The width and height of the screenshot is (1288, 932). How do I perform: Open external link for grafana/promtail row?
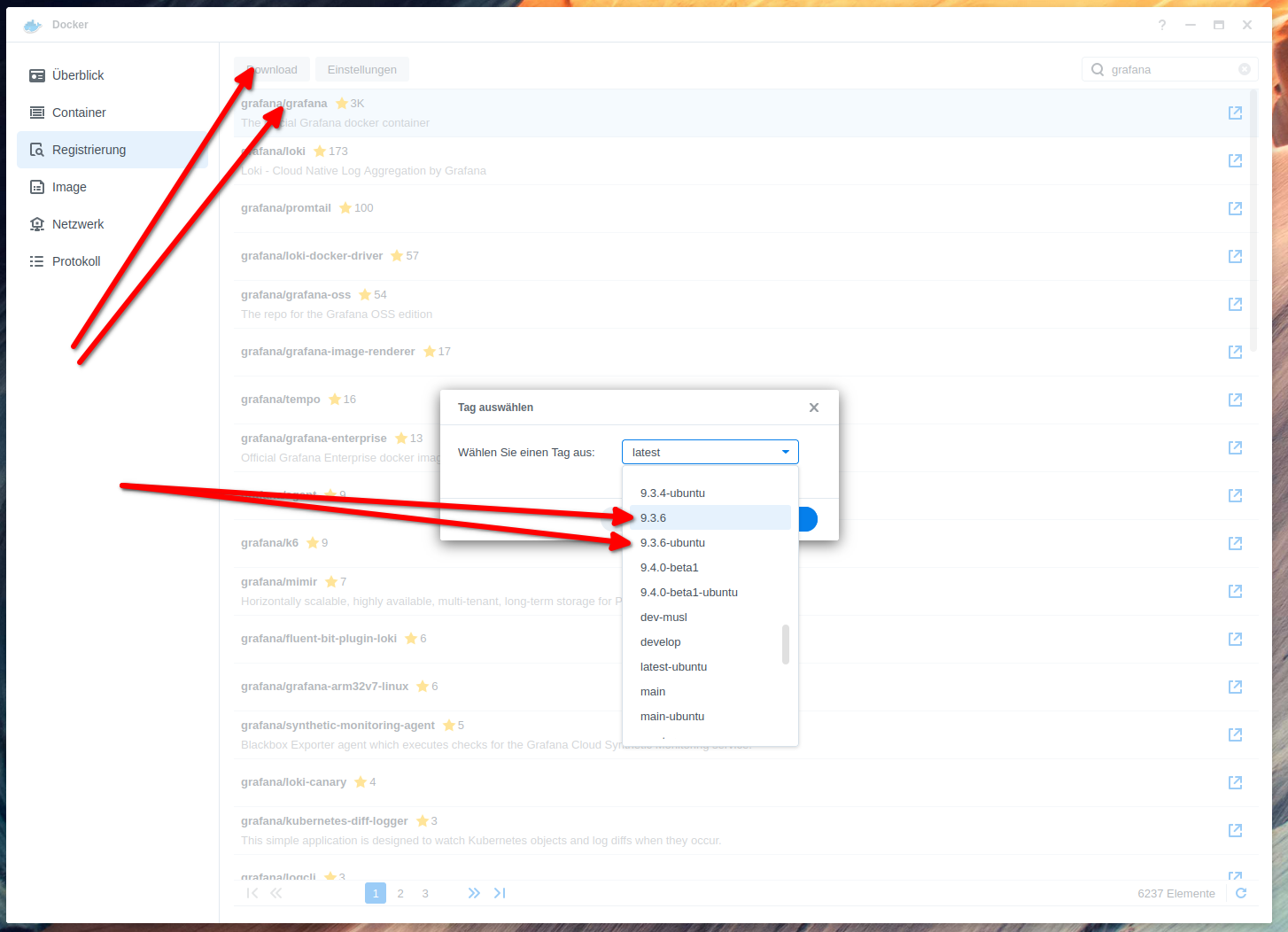pos(1235,208)
